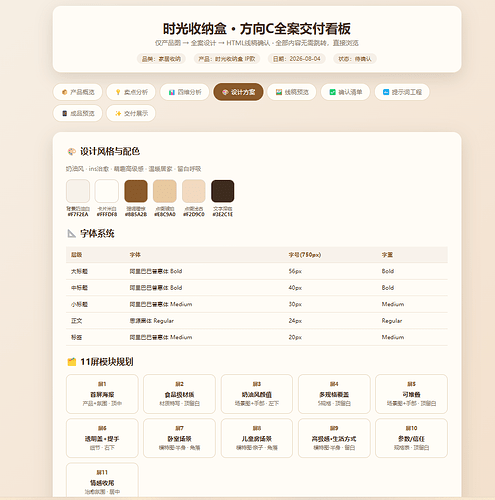The width and height of the screenshot is (495, 500).
Task: Open the 确认清单 tab
Action: [x=345, y=92]
